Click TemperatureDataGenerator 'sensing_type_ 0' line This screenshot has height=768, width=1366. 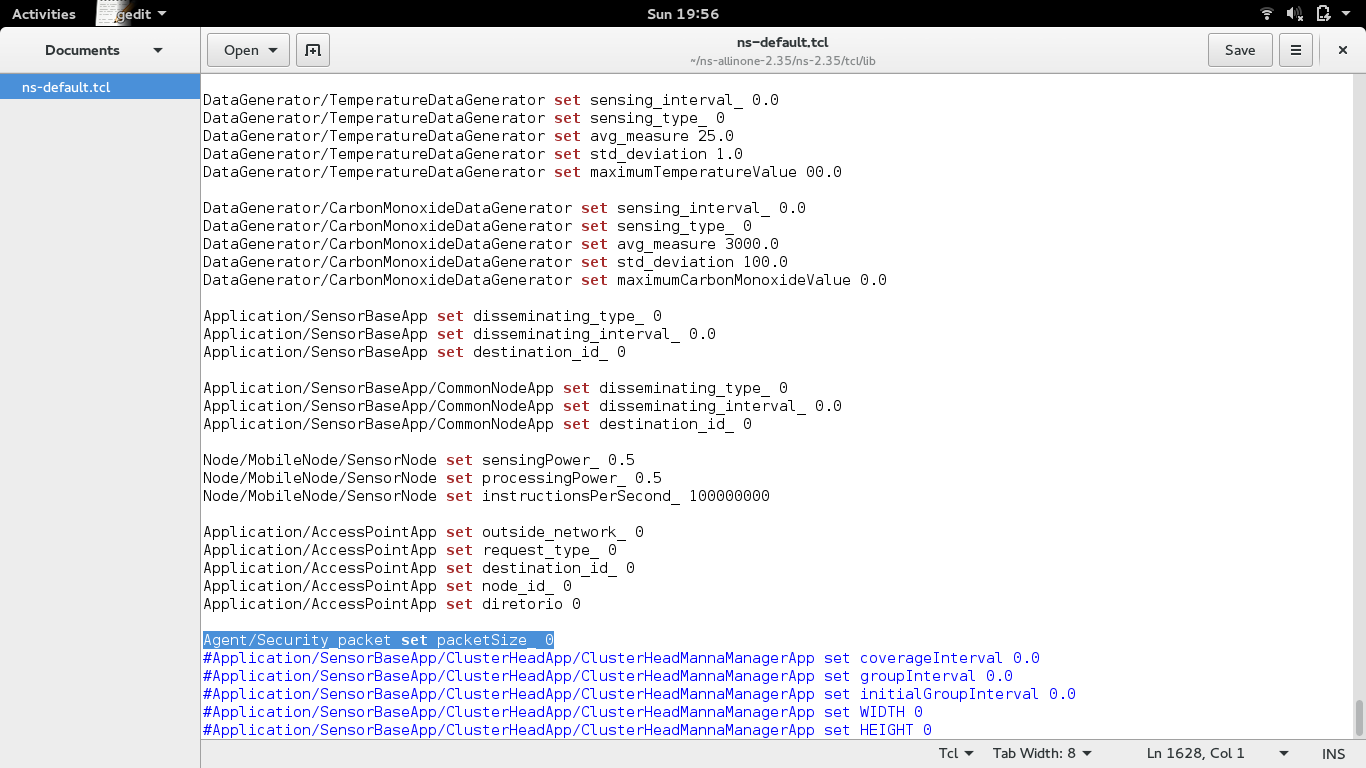pos(464,118)
